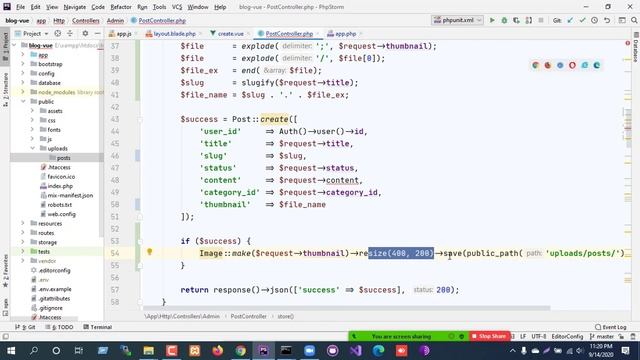The width and height of the screenshot is (640, 360).
Task: Toggle the TODO tool window at bottom
Action: (60, 327)
